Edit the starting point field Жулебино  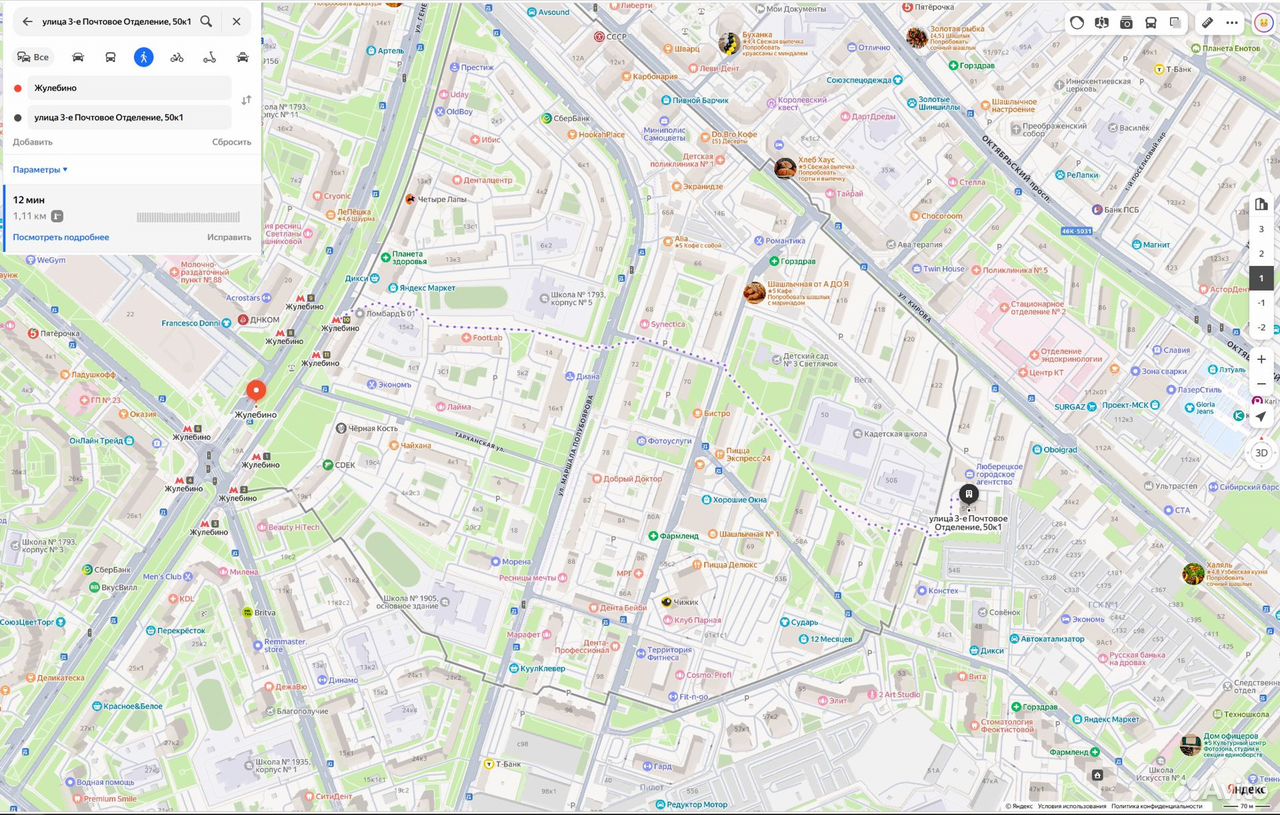(130, 88)
